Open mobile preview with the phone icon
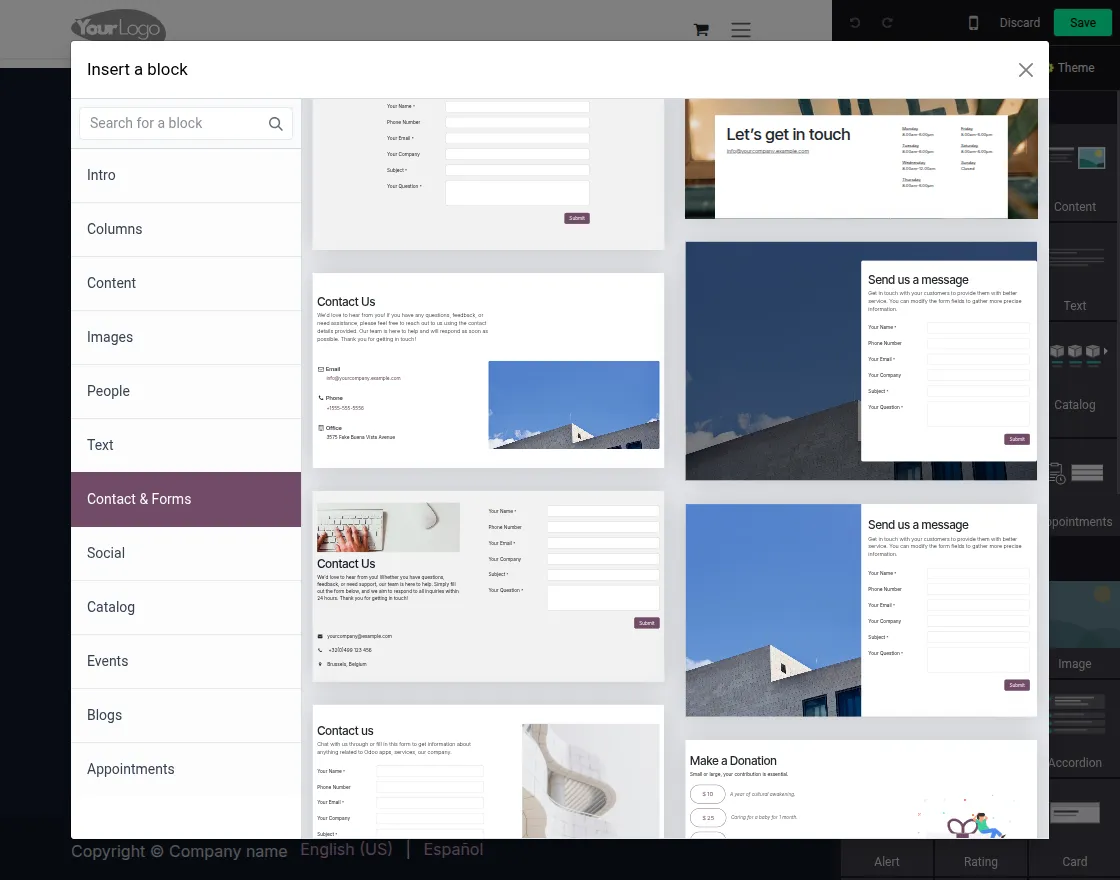The height and width of the screenshot is (880, 1120). click(973, 22)
